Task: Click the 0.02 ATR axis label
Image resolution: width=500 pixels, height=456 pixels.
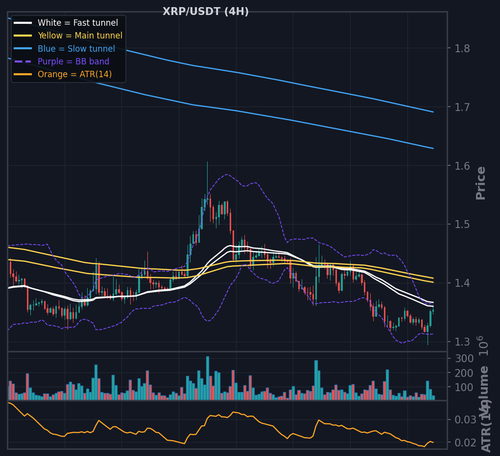Action: [465, 443]
